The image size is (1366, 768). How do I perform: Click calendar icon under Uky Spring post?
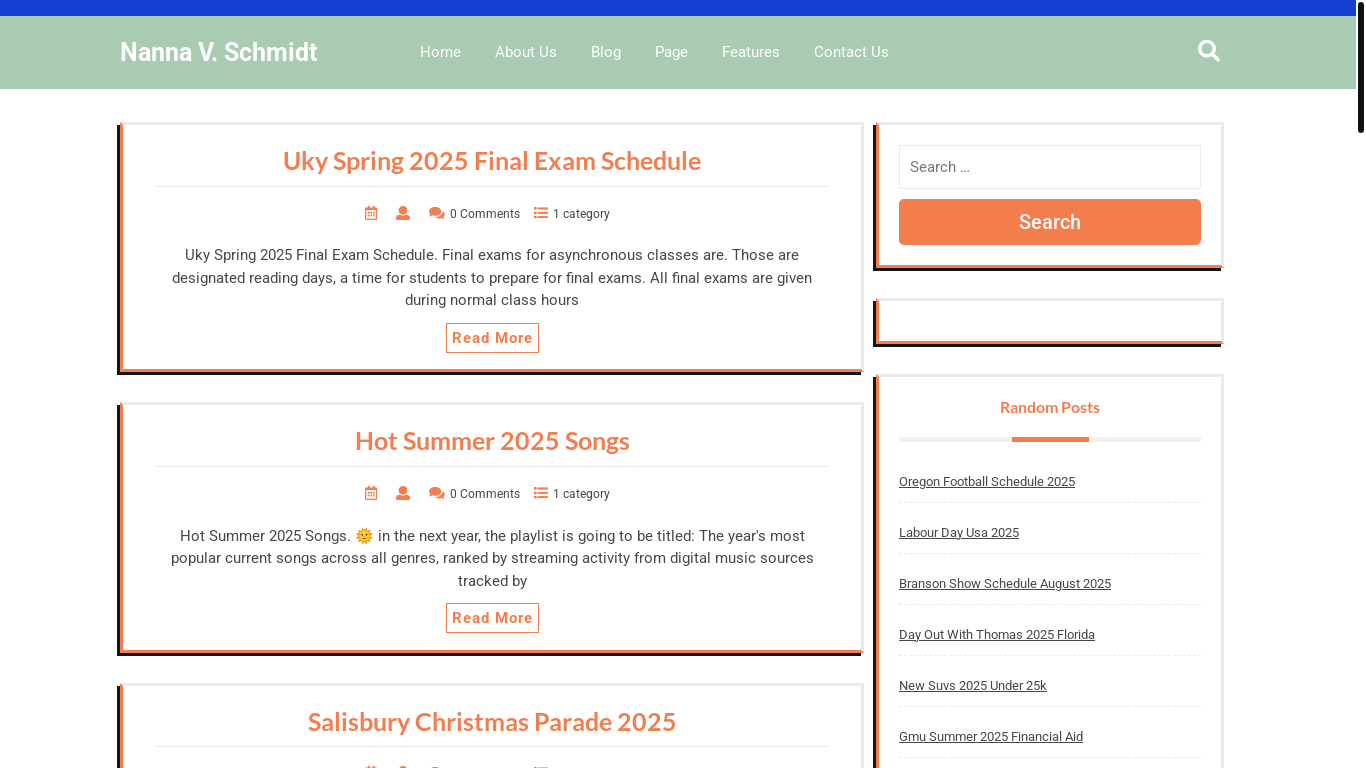371,213
